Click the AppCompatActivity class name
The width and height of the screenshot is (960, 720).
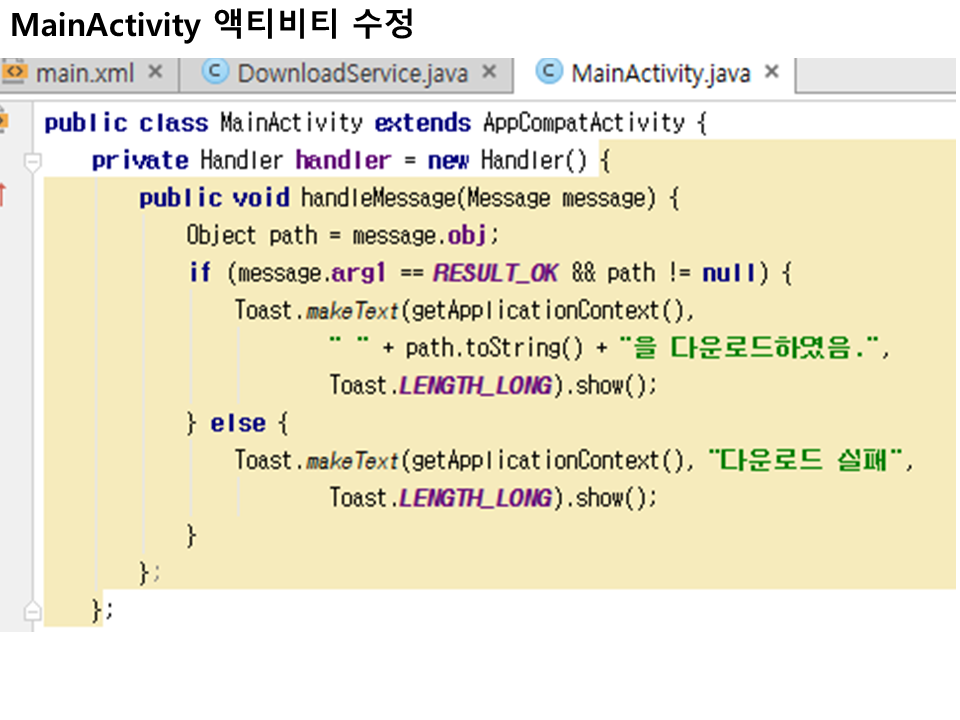click(x=584, y=123)
